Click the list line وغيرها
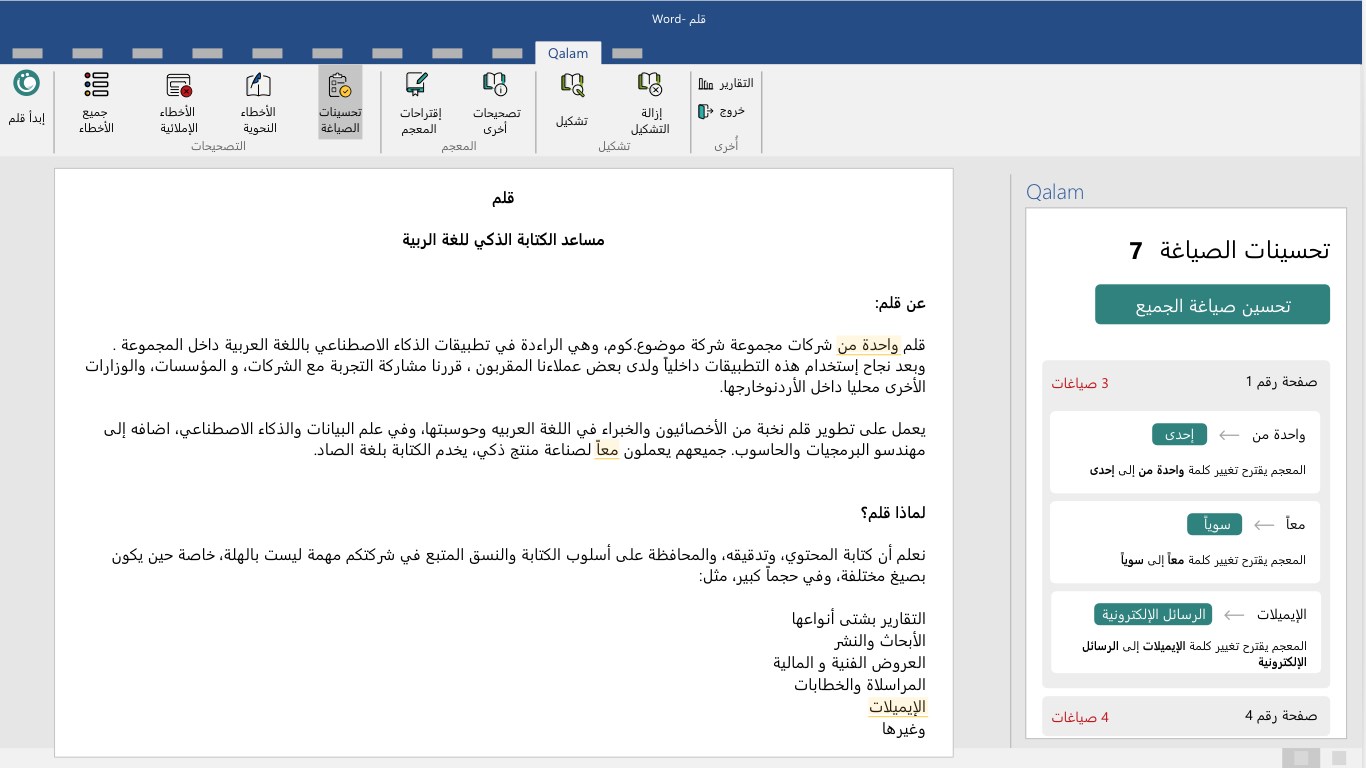The image size is (1366, 768). click(x=904, y=729)
